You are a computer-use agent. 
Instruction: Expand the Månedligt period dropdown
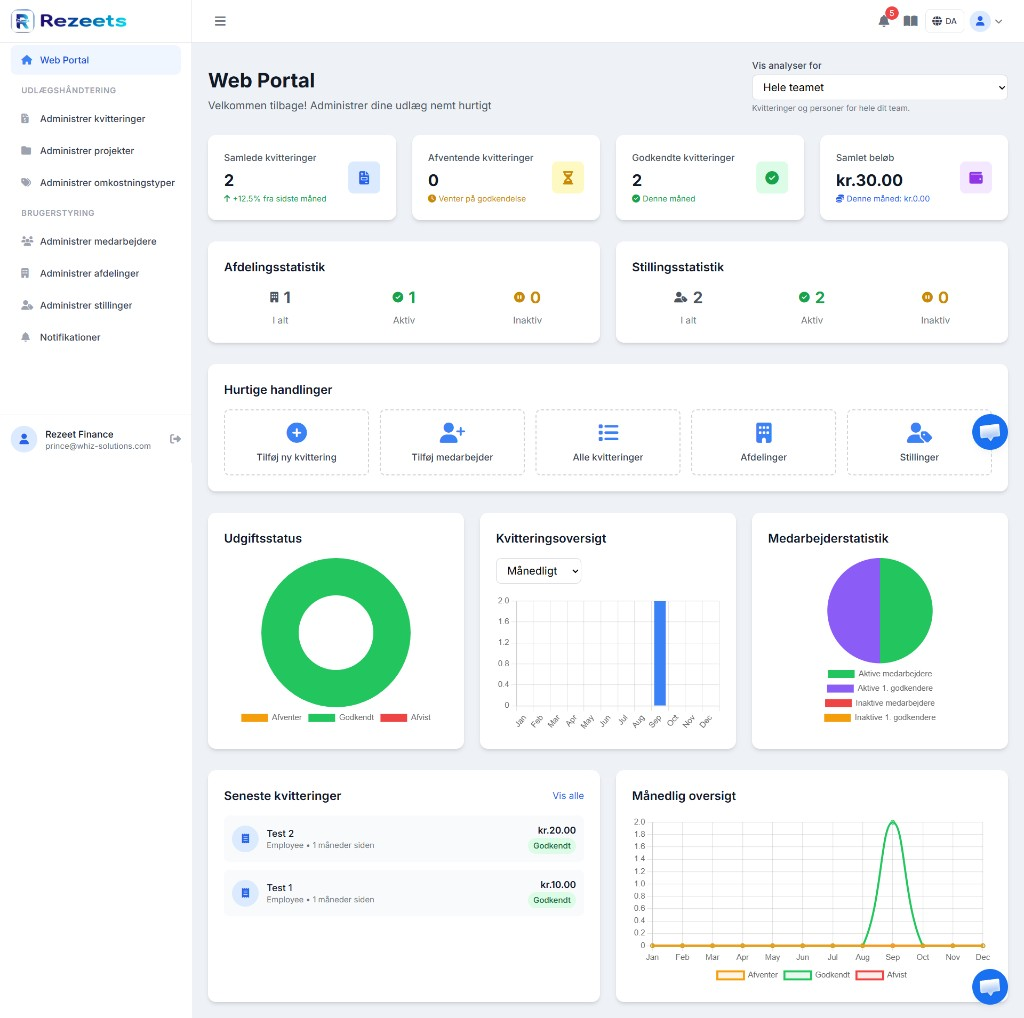[539, 571]
